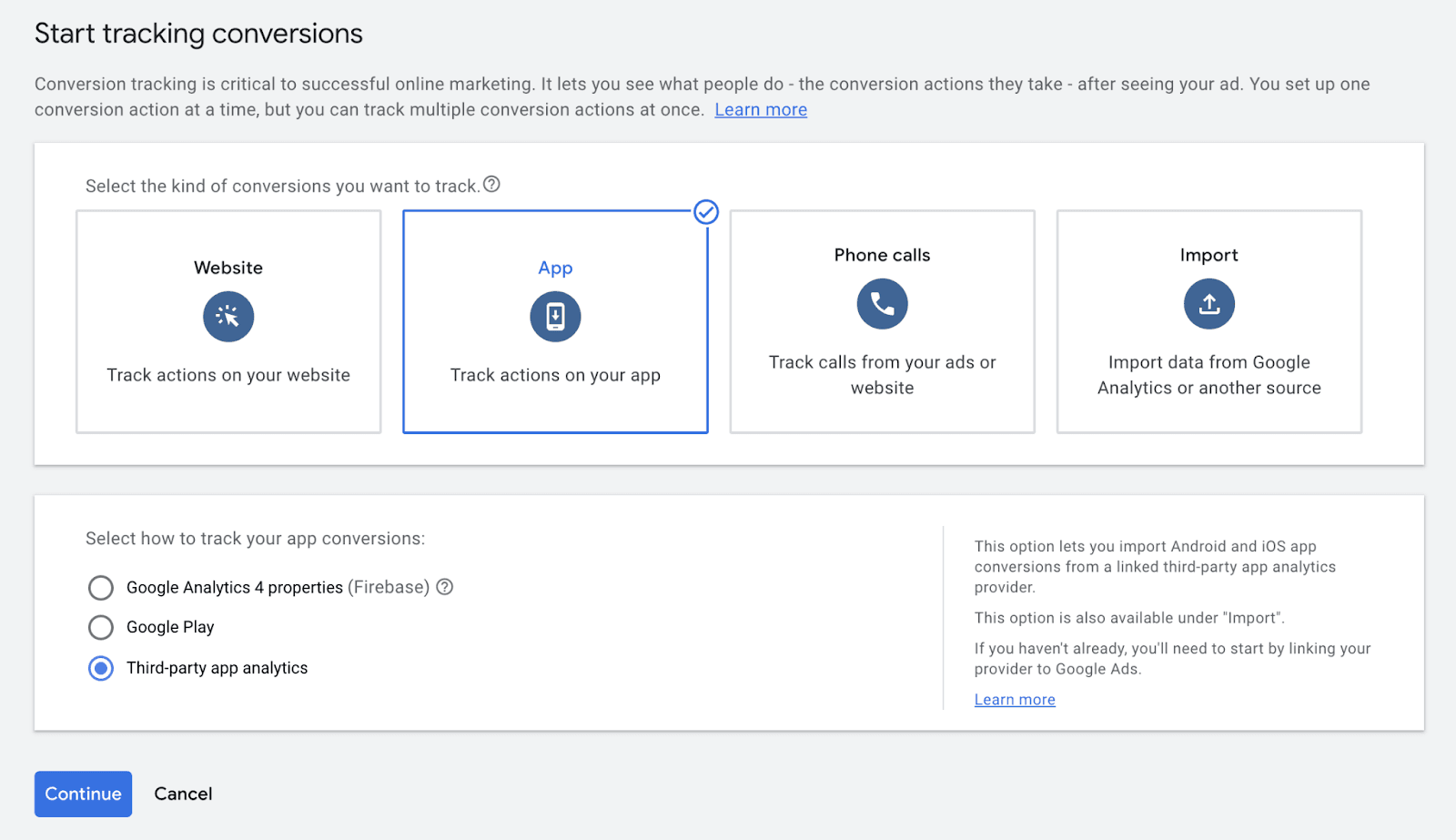Click the Website cursor-click icon
The height and width of the screenshot is (840, 1456).
coord(228,317)
